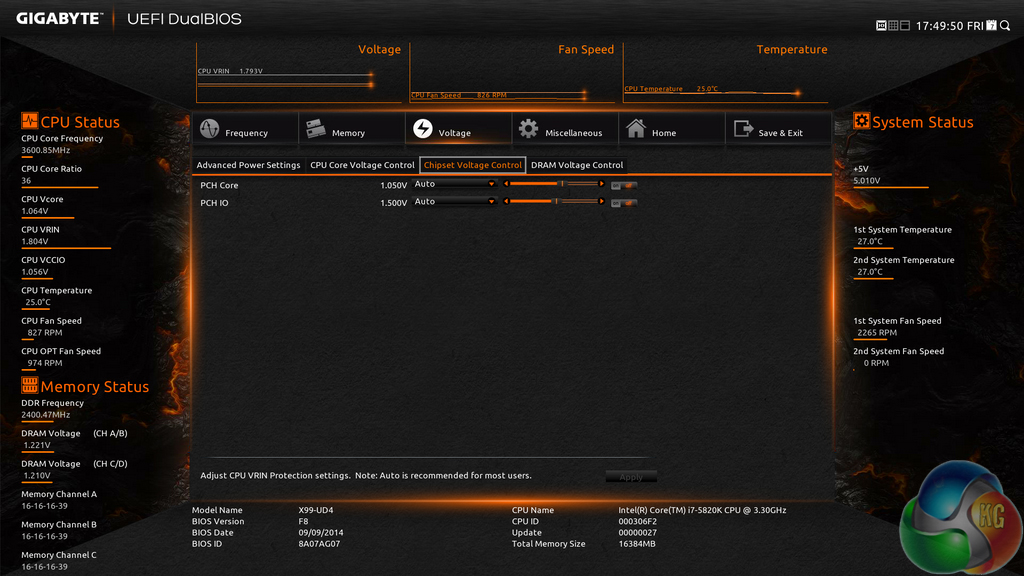The height and width of the screenshot is (576, 1024).
Task: Select the DRAM Voltage Control tab
Action: [x=577, y=165]
